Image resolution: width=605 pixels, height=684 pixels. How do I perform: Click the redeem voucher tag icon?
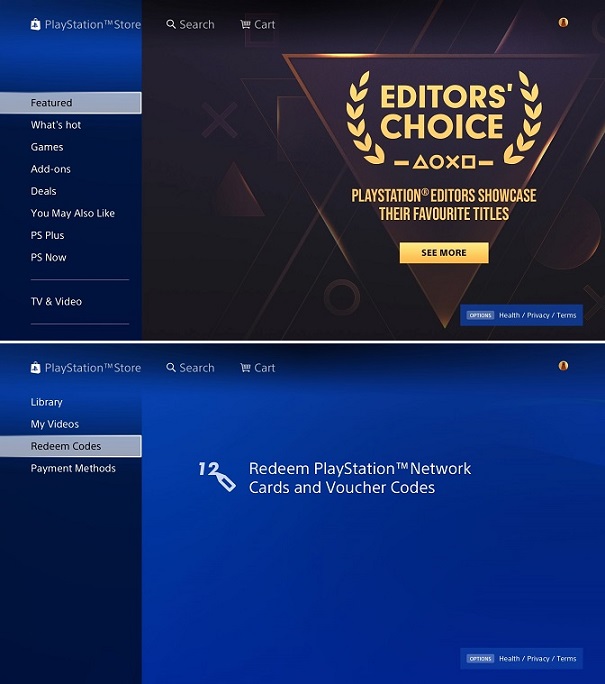pyautogui.click(x=217, y=476)
